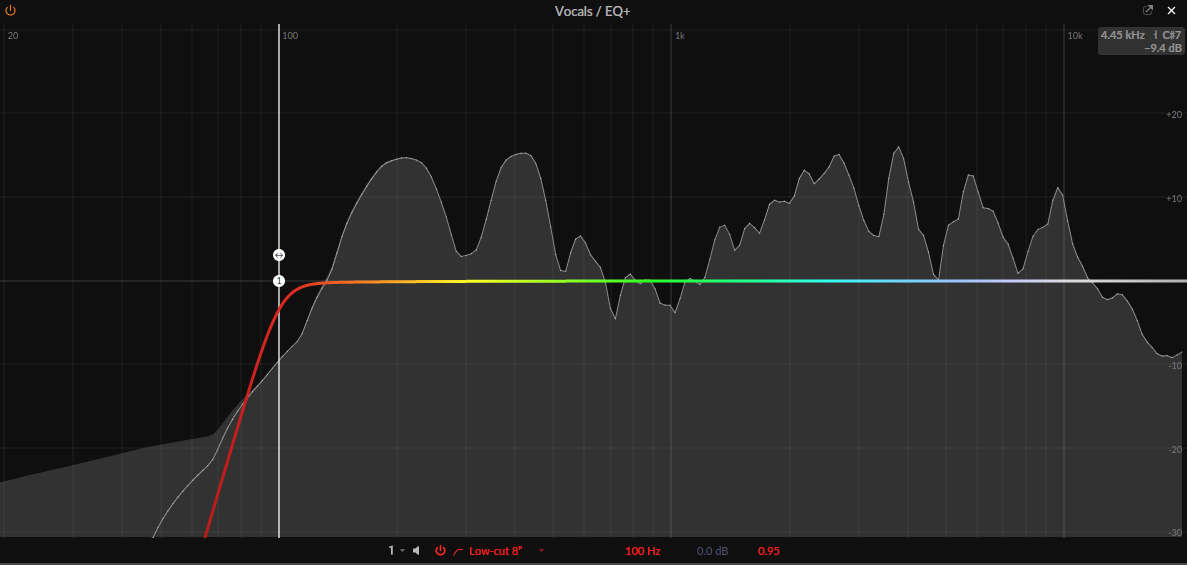Click the +10 gain scale label
Image resolution: width=1187 pixels, height=565 pixels.
coord(1174,198)
